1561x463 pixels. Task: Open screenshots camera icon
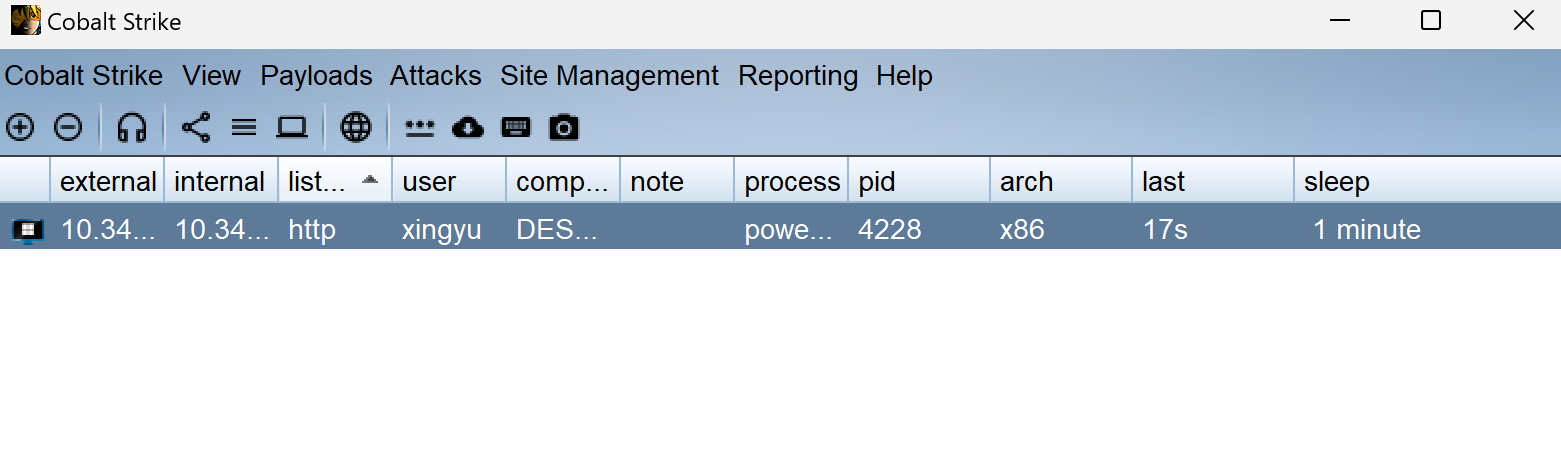[564, 127]
